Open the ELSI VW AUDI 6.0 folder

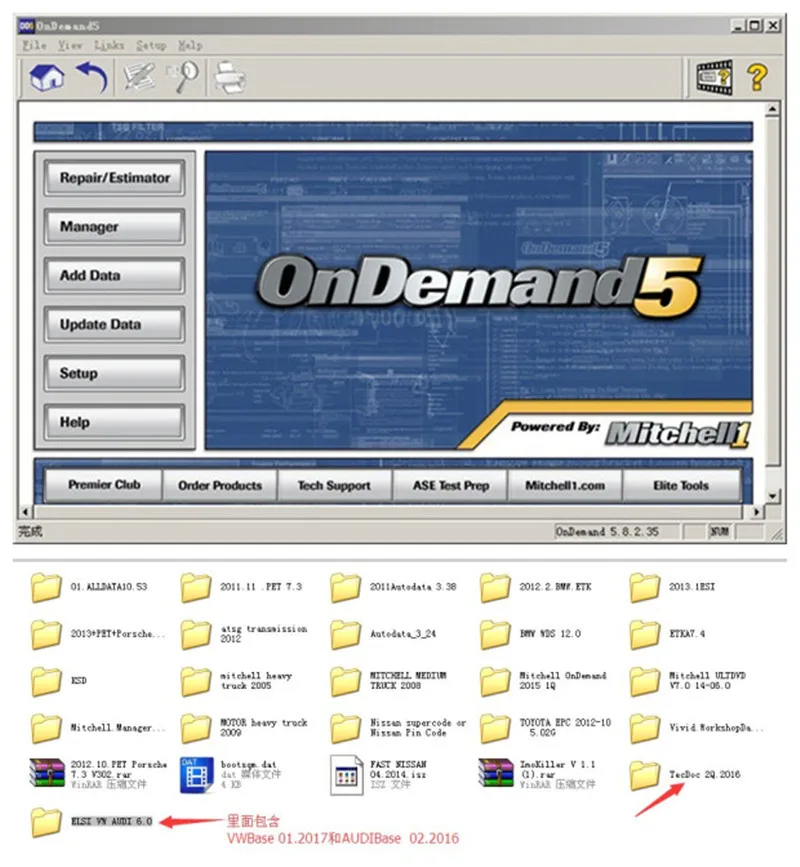pyautogui.click(x=92, y=822)
